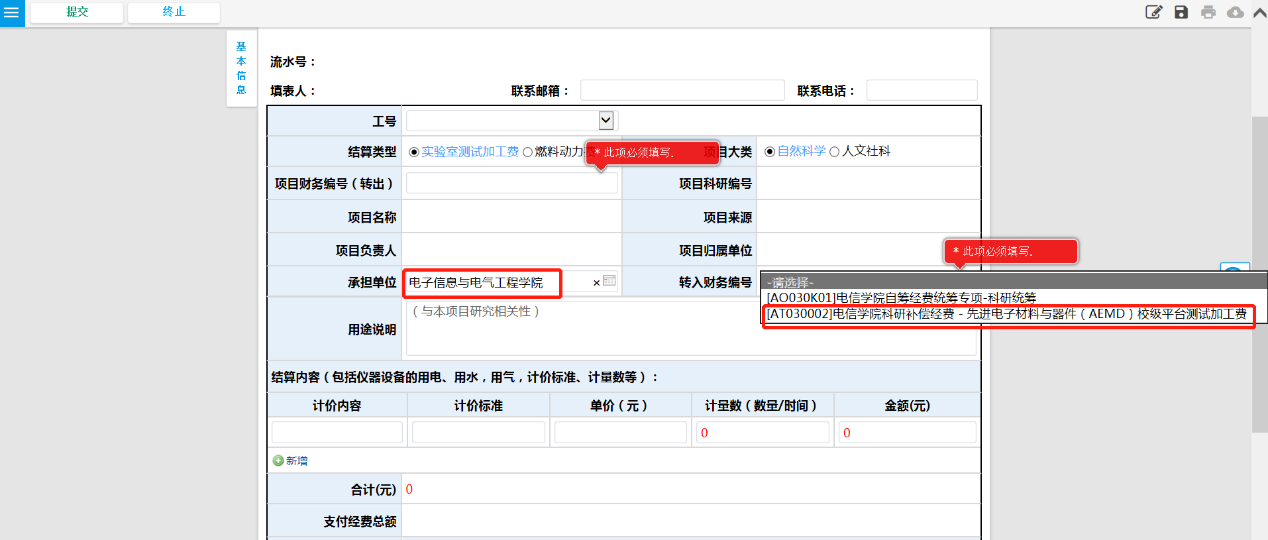Select AO030K01 电信学院自筹经费 option

900,297
